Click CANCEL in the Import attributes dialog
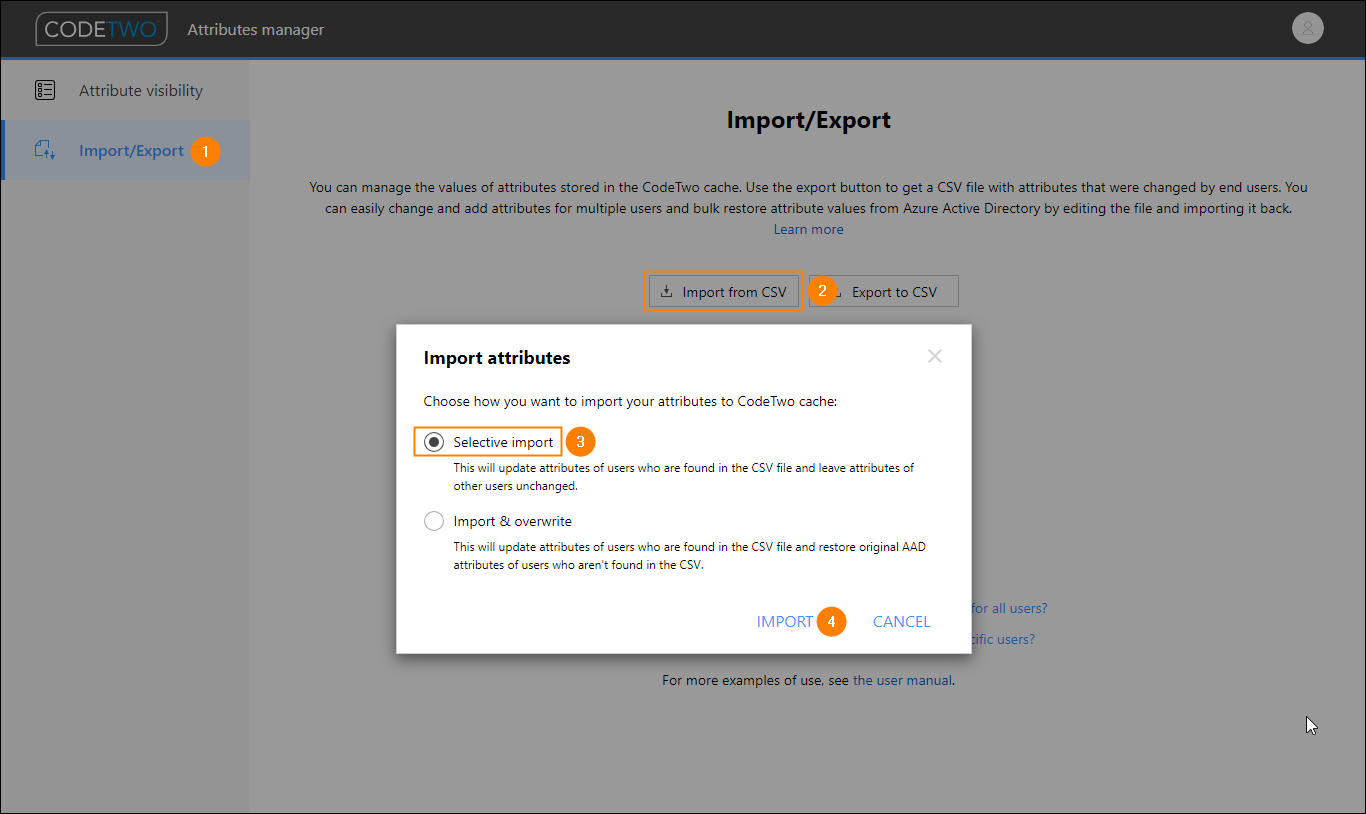The height and width of the screenshot is (814, 1366). [x=902, y=622]
